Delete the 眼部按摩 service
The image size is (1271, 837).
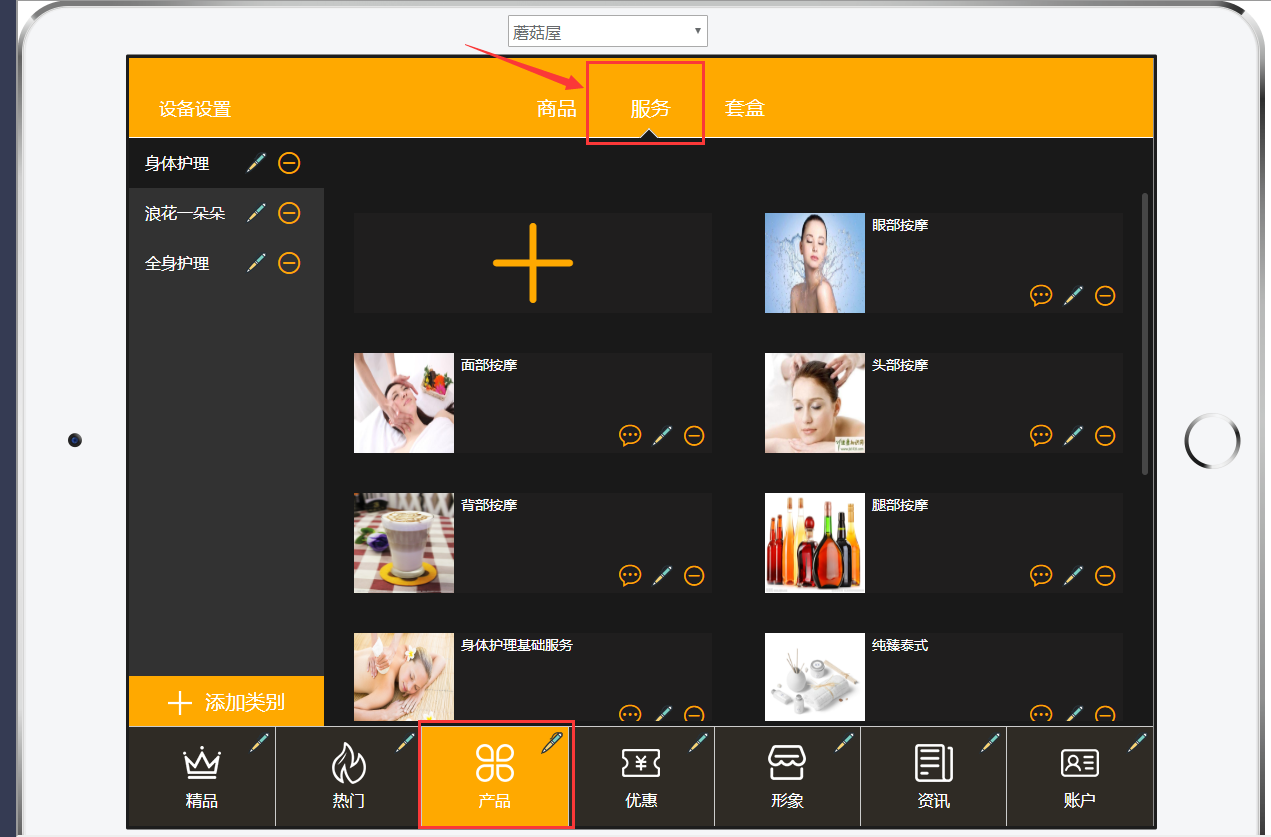point(1105,295)
